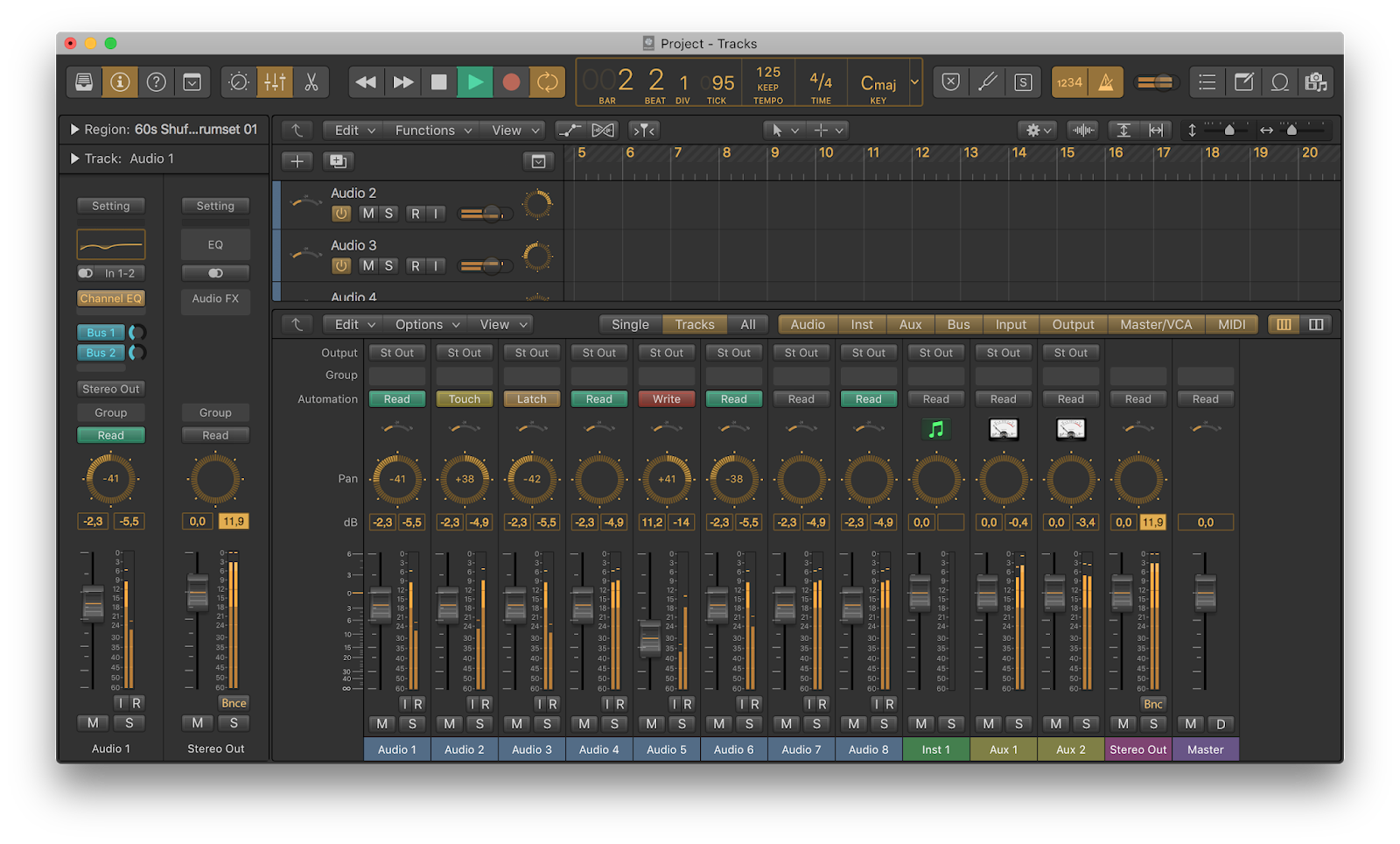Switch mixer to Single view
This screenshot has height=844, width=1400.
pyautogui.click(x=630, y=325)
